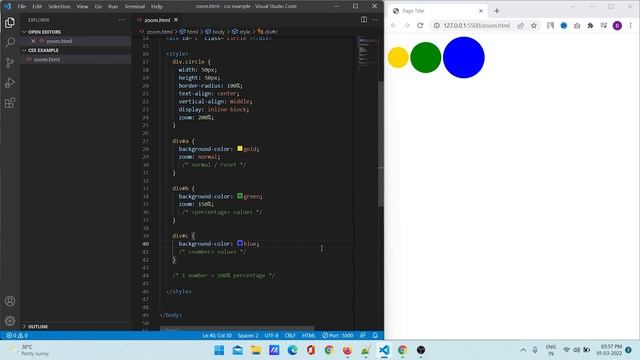The image size is (640, 360).
Task: Open the Accounts menu in activity bar
Action: [10, 301]
